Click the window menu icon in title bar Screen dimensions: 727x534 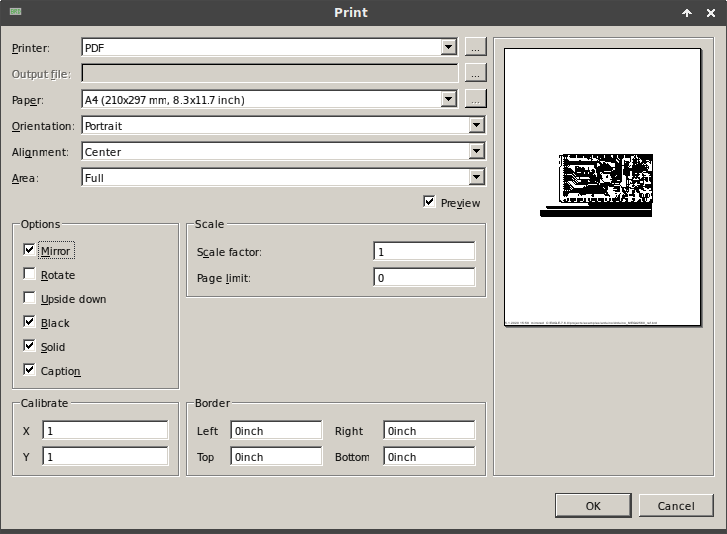point(14,12)
